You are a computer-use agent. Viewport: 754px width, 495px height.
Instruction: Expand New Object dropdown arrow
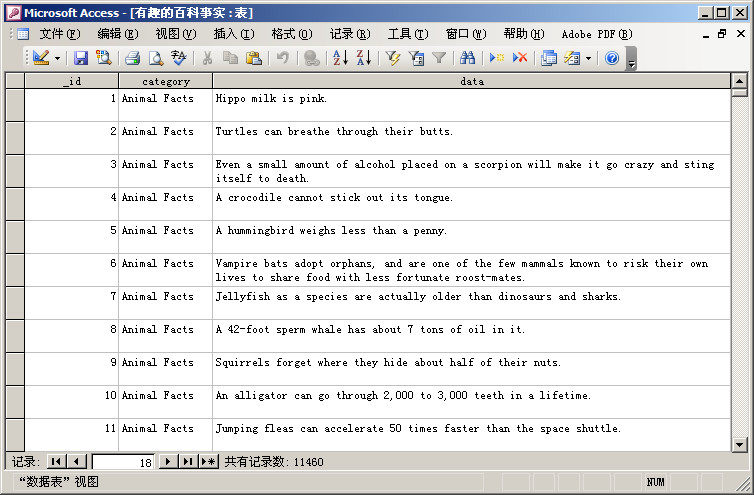coord(588,59)
